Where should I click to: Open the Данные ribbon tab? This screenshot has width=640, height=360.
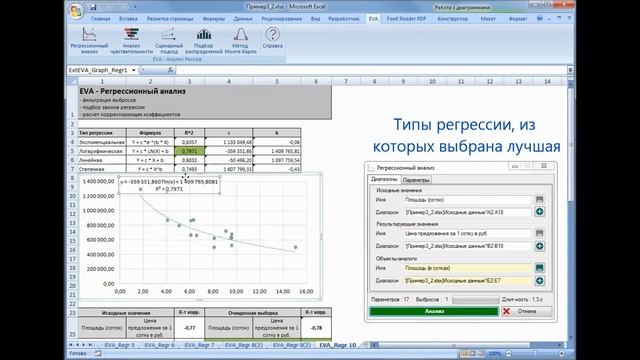243,19
